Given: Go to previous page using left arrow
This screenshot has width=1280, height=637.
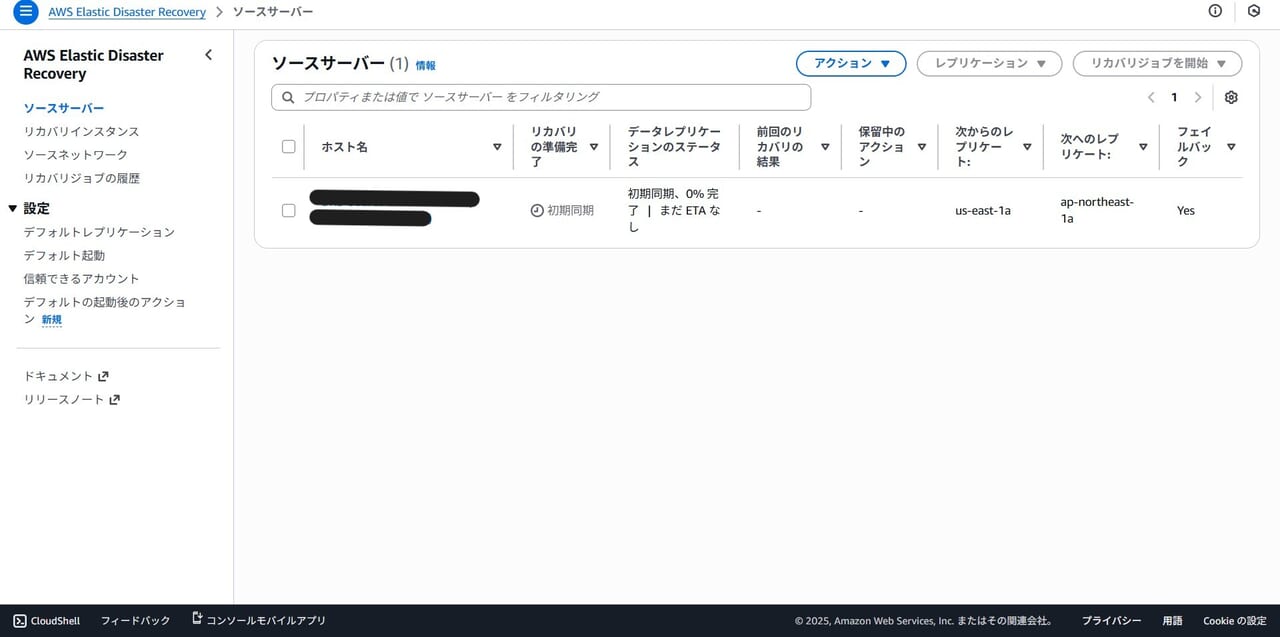Looking at the screenshot, I should [x=1151, y=97].
